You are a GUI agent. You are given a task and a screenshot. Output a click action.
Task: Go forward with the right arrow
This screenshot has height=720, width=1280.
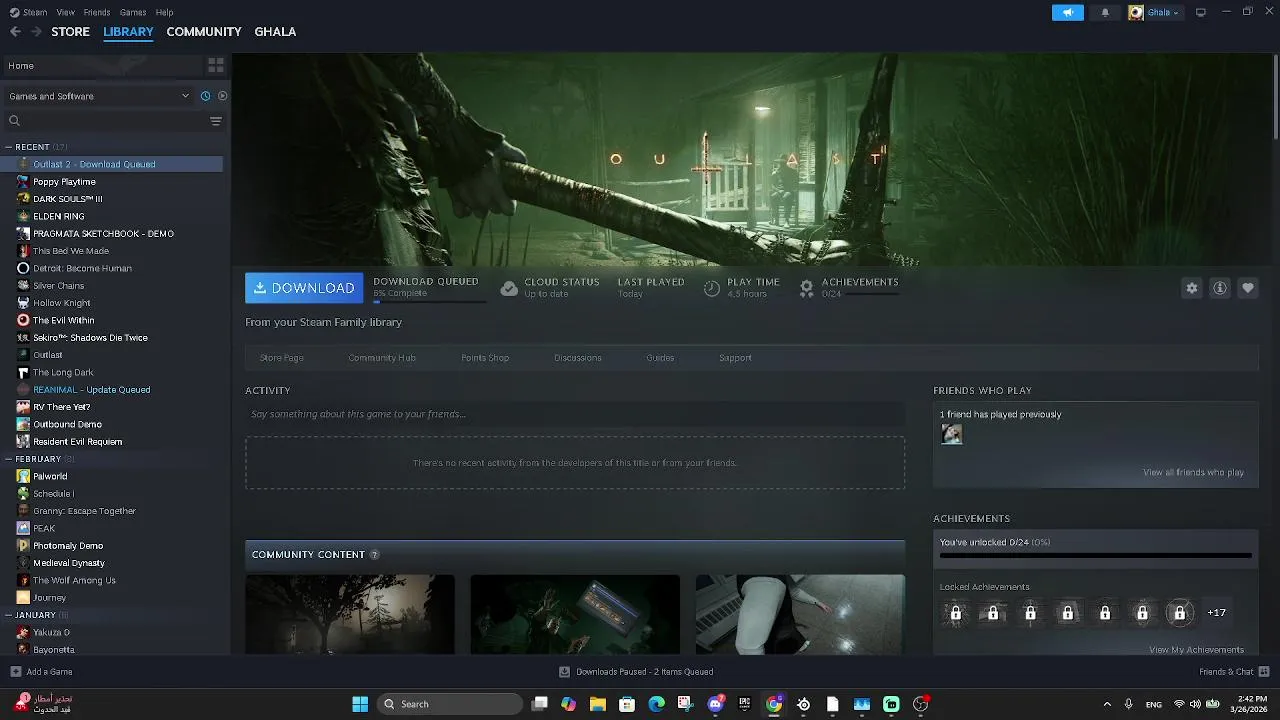pos(36,32)
